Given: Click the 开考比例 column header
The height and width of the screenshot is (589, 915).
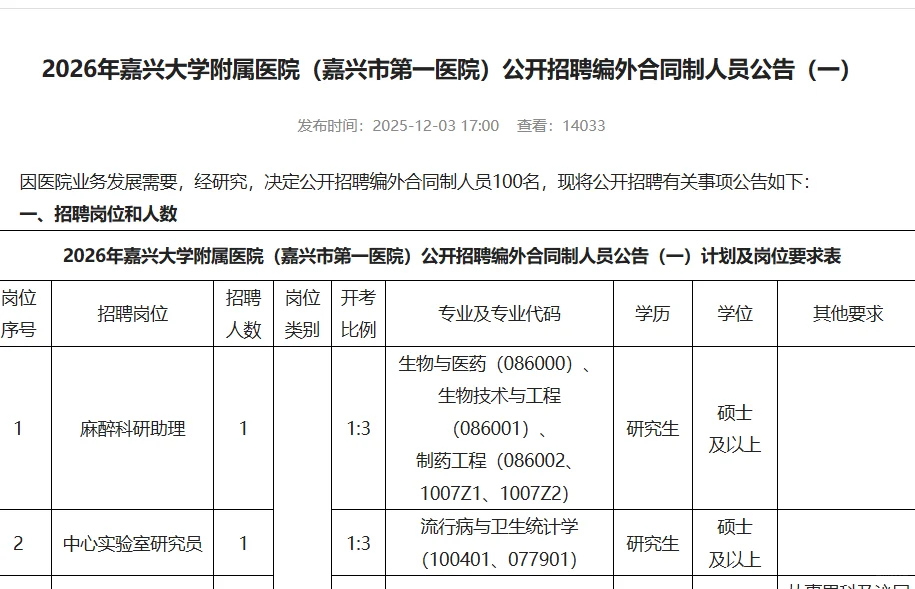Looking at the screenshot, I should (x=357, y=312).
